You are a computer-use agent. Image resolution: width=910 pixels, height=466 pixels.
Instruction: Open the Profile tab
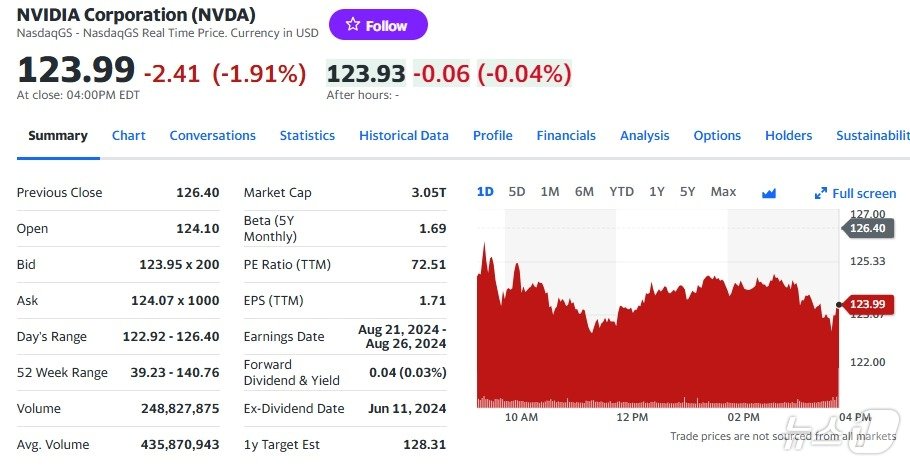493,136
